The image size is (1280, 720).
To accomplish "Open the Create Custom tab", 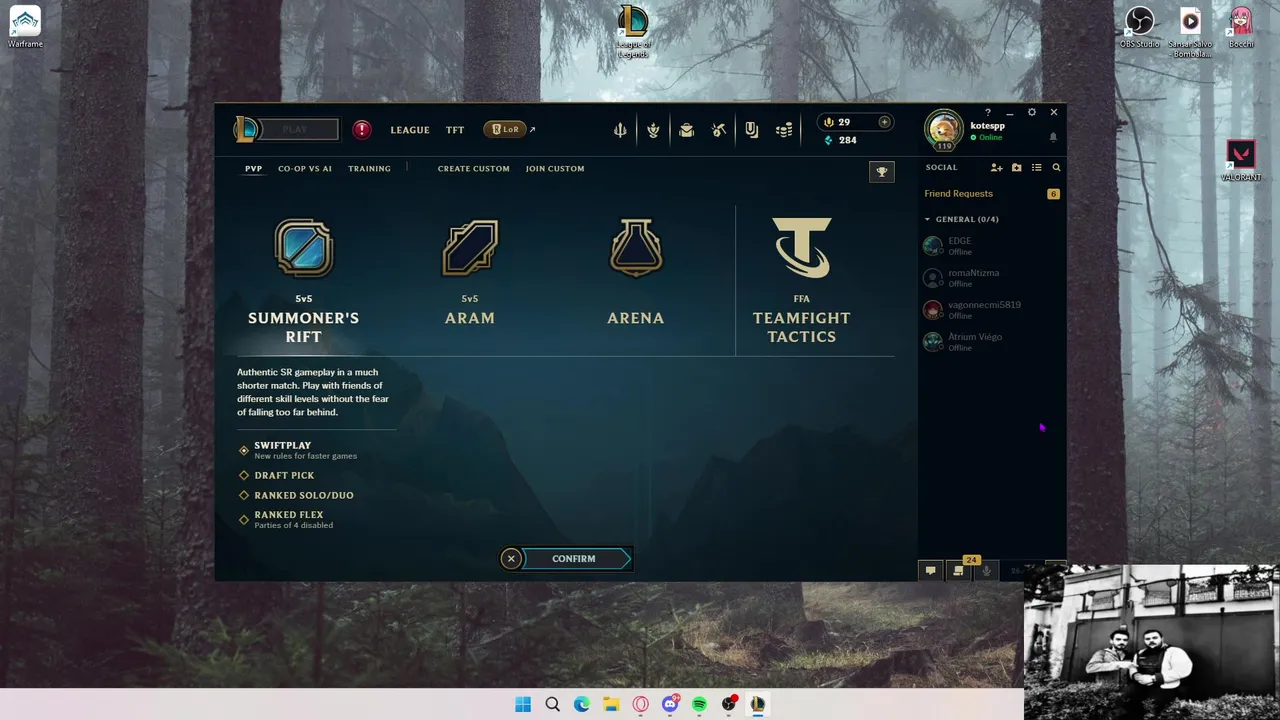I will point(473,168).
